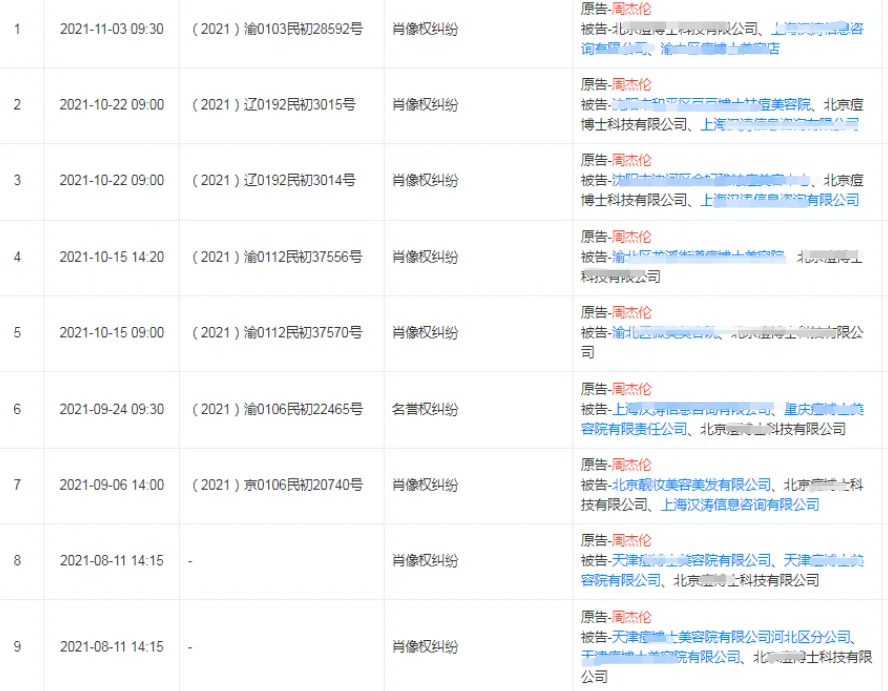Image resolution: width=888 pixels, height=691 pixels.
Task: Click serial number 7 in first column
Action: pos(18,485)
